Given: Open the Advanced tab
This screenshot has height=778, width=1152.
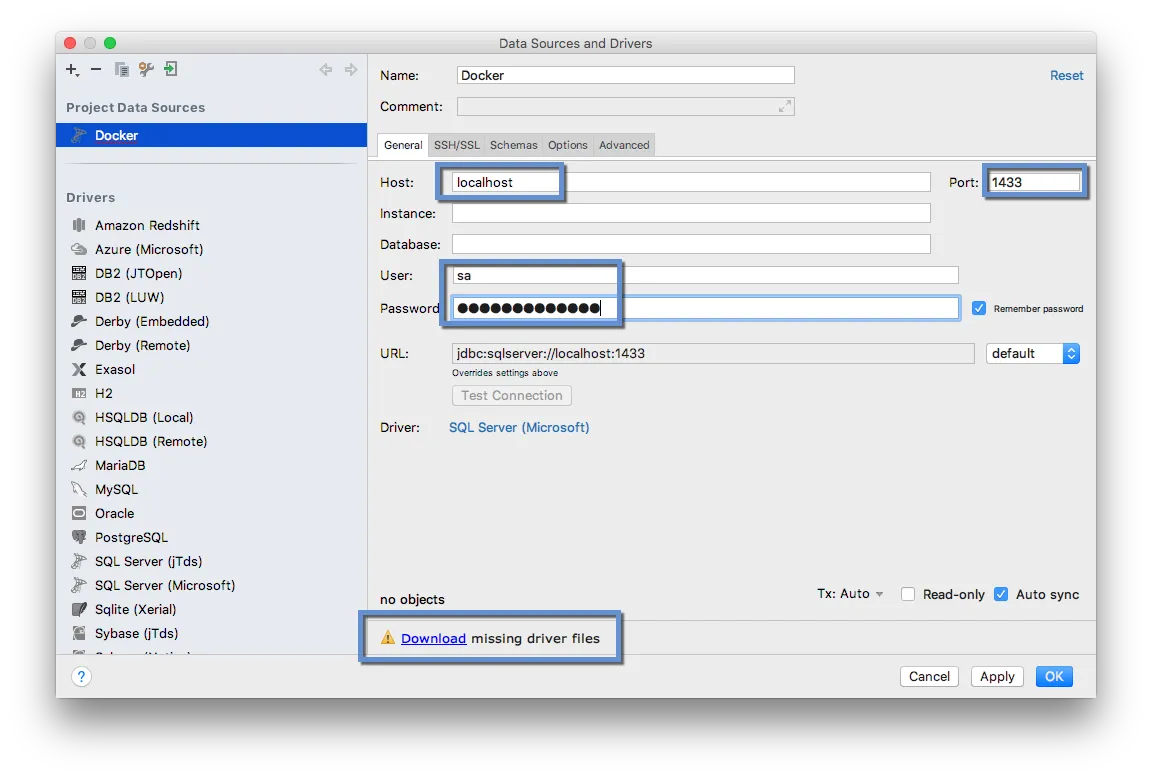Looking at the screenshot, I should [624, 145].
